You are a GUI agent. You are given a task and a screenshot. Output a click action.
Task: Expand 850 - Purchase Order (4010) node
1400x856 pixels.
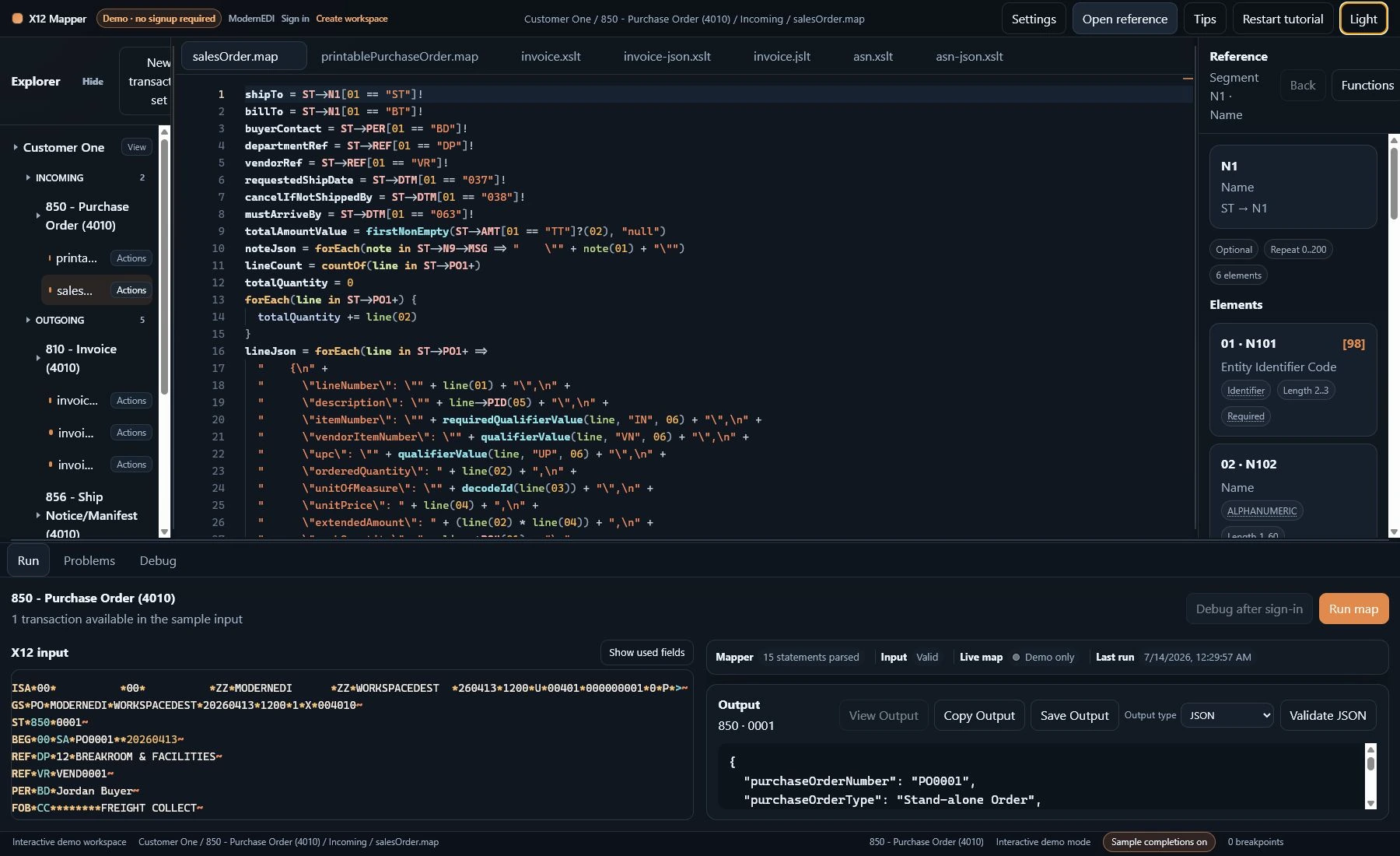[x=37, y=216]
